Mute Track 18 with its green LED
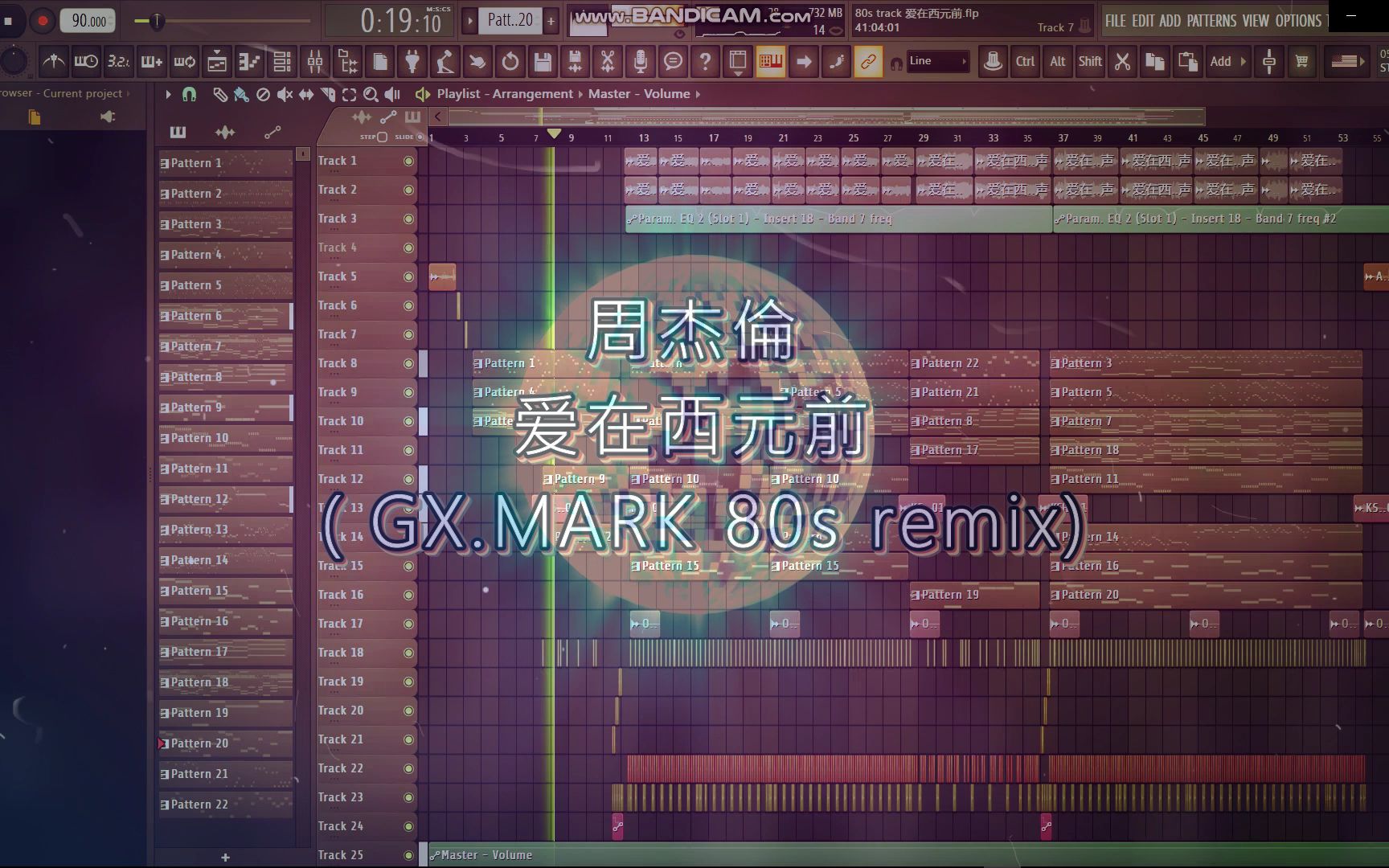1389x868 pixels. coord(408,653)
